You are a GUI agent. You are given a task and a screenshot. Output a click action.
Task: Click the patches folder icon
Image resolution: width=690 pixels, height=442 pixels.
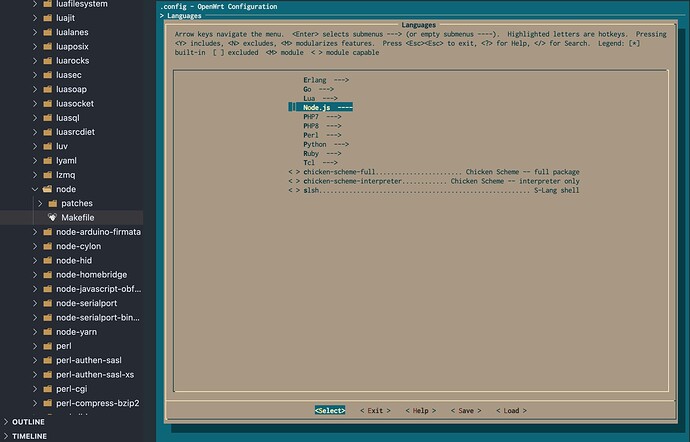tap(53, 203)
